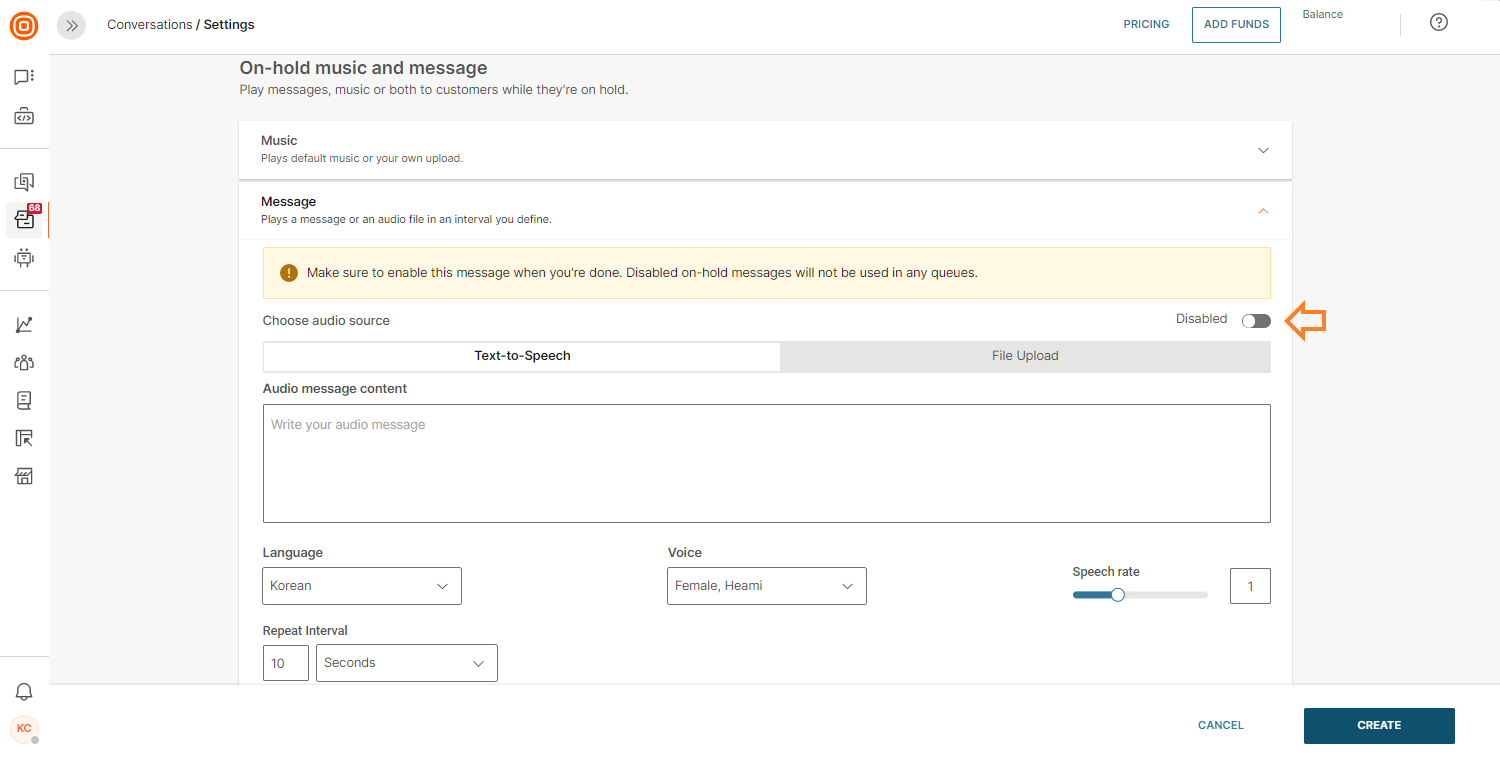1500x766 pixels.
Task: Open the notifications bell icon
Action: [24, 692]
